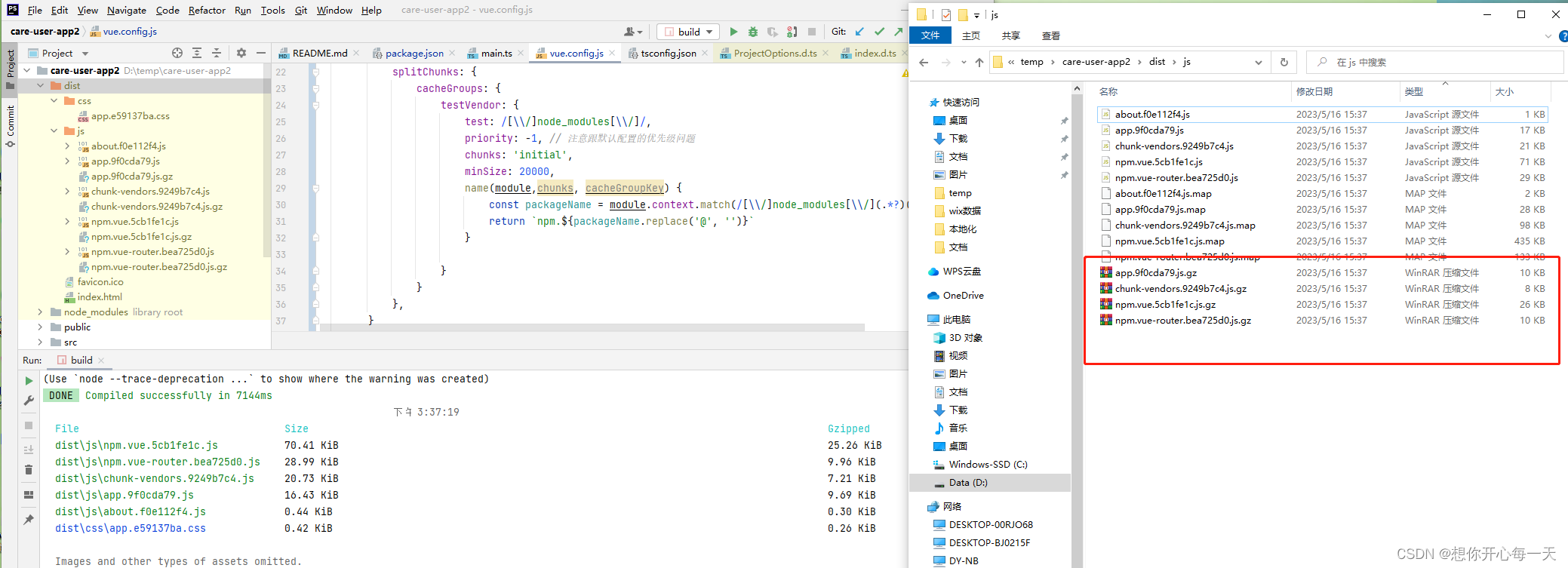Collapse the css folder in project tree
Screen dimensions: 1568x568
pyautogui.click(x=54, y=101)
